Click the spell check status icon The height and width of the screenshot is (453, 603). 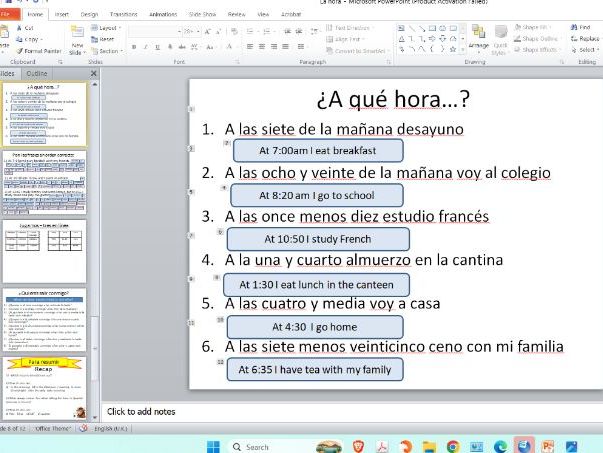(x=83, y=428)
